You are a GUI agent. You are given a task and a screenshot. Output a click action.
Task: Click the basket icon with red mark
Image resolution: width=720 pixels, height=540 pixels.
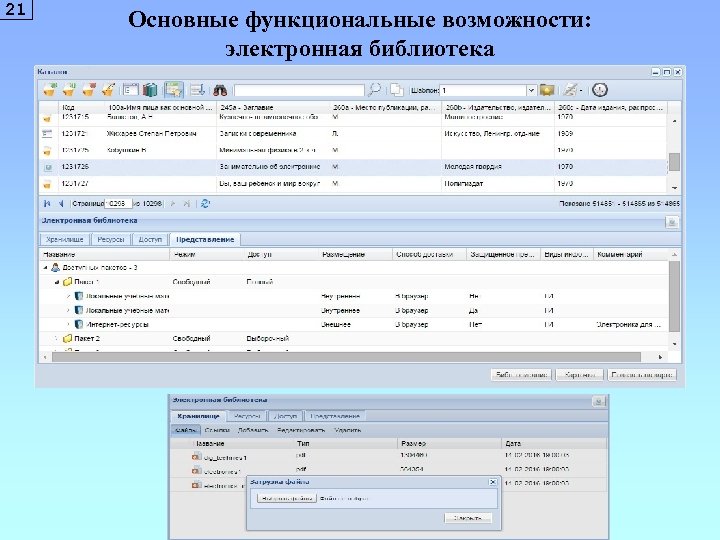pos(89,90)
